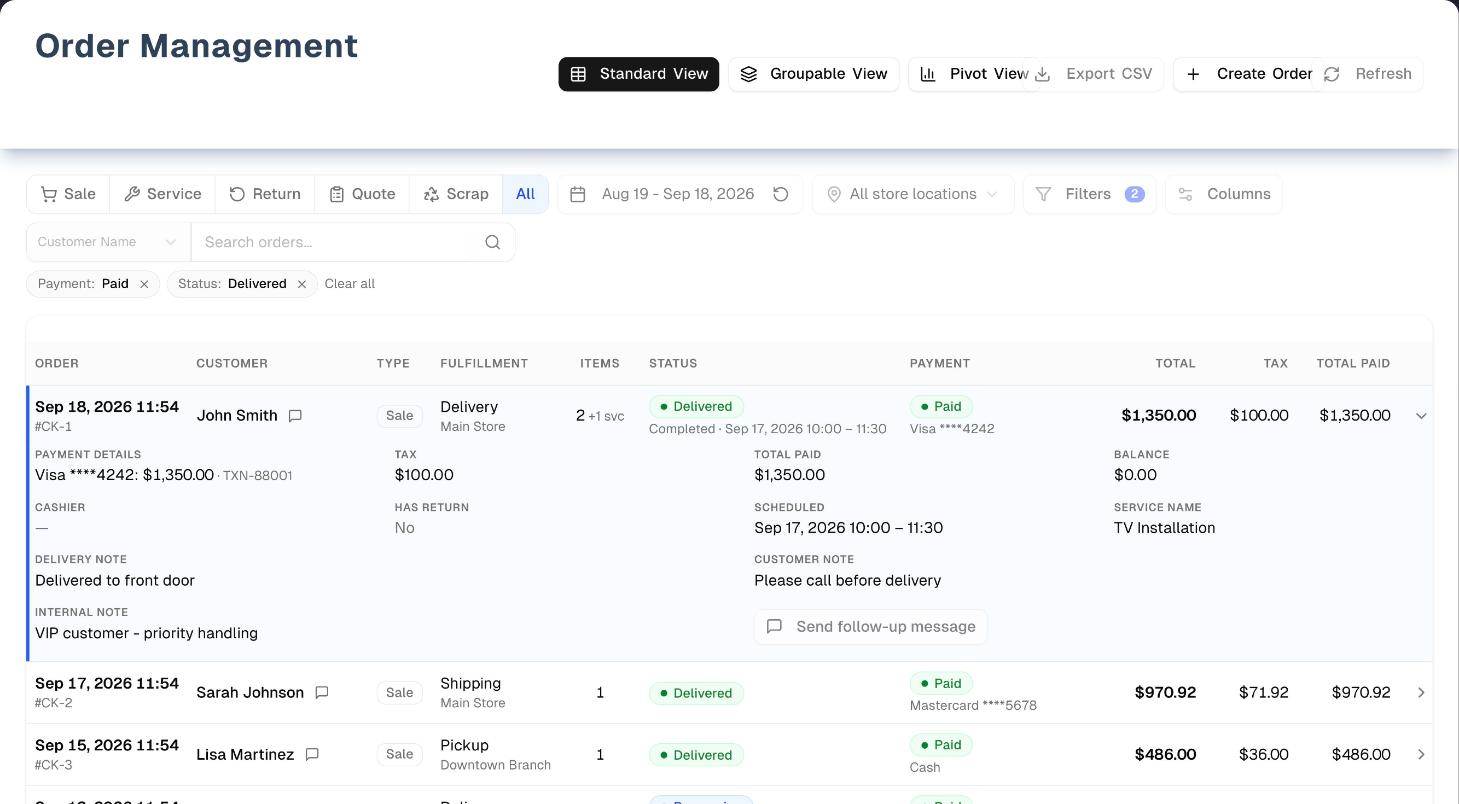This screenshot has width=1459, height=804.
Task: Clear all active filters
Action: 350,284
